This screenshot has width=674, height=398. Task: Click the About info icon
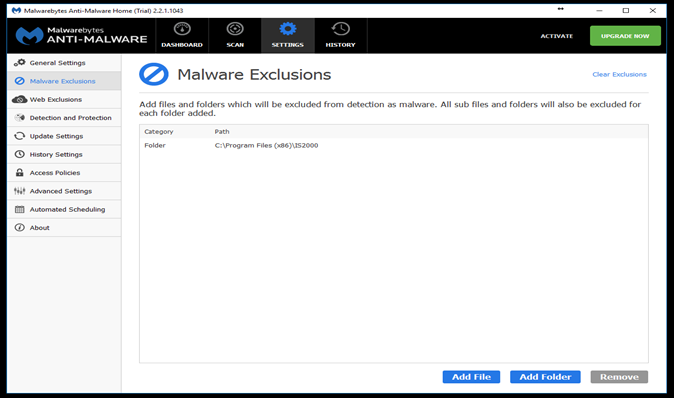19,227
